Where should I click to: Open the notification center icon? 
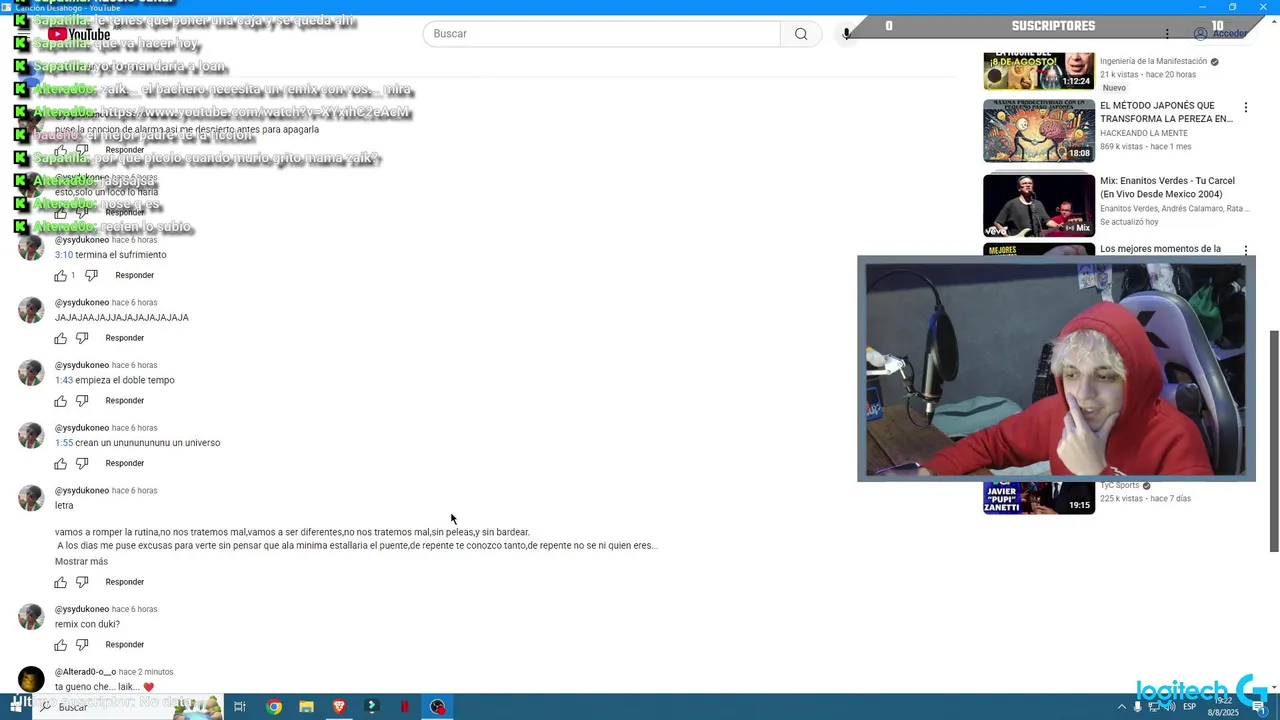pyautogui.click(x=1259, y=707)
